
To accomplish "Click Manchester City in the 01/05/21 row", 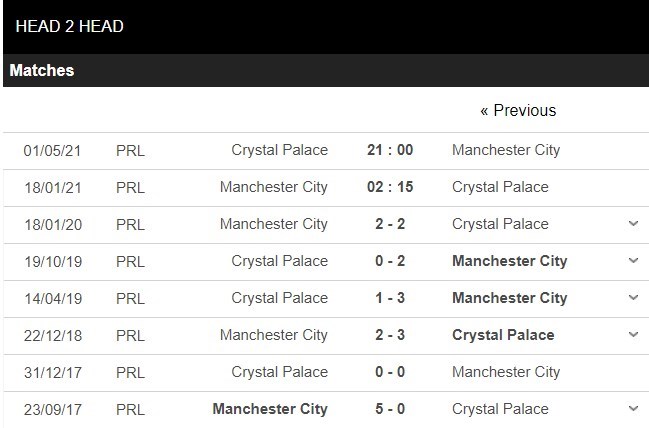I will coord(506,150).
